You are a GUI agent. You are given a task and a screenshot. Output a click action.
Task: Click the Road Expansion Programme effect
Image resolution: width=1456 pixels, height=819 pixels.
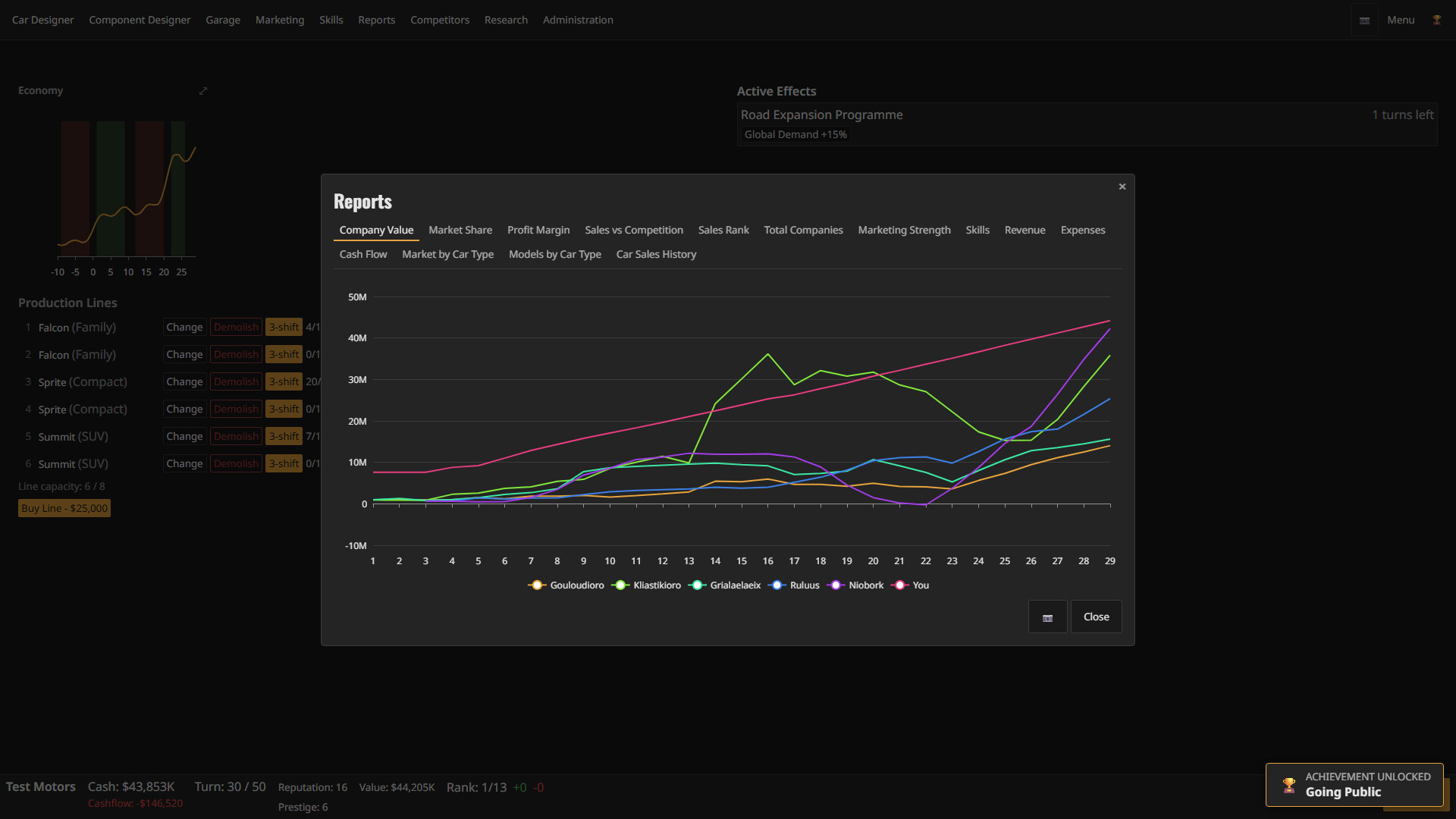[x=1087, y=124]
